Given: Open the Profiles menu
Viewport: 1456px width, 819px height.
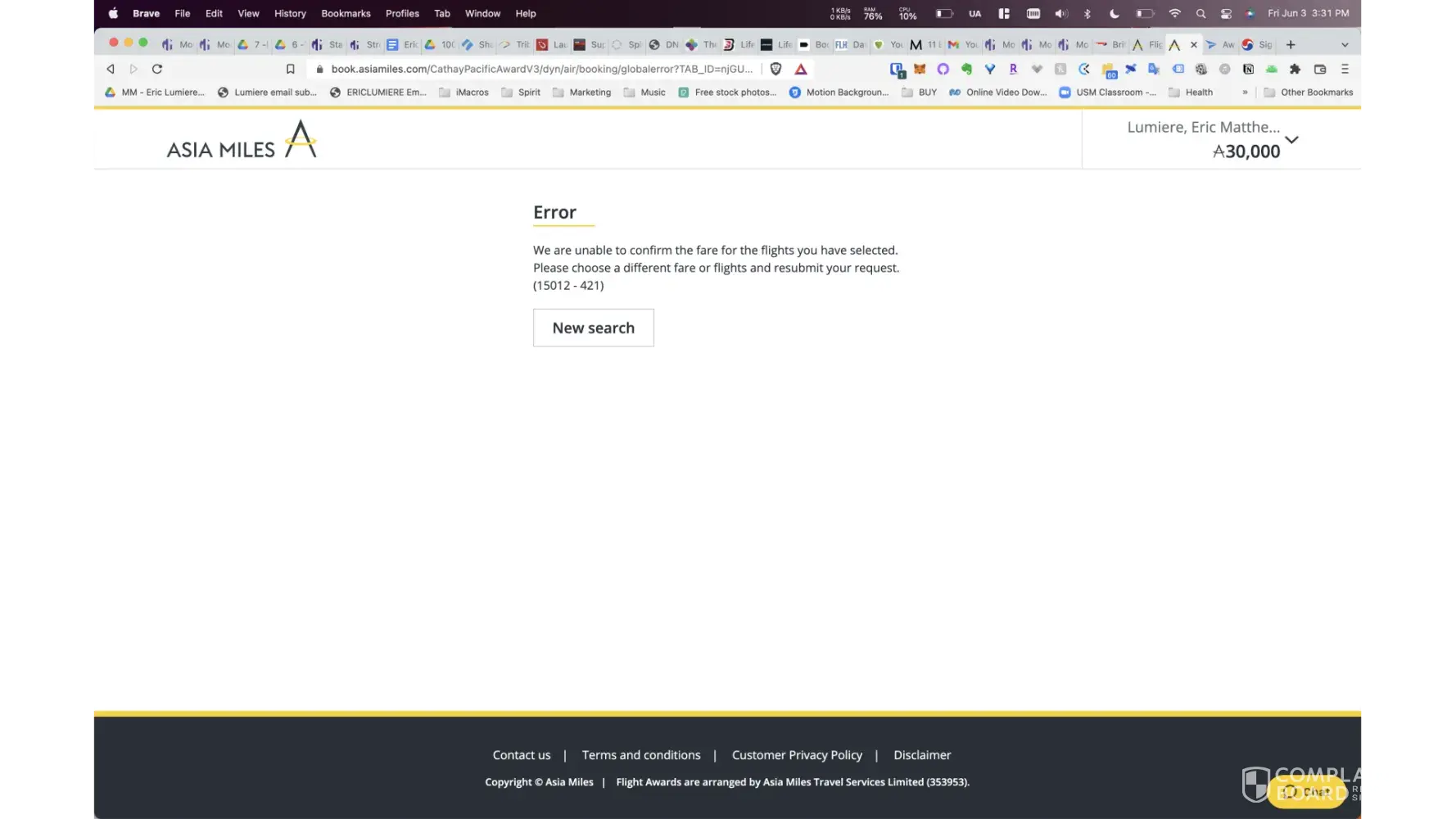Looking at the screenshot, I should [402, 13].
